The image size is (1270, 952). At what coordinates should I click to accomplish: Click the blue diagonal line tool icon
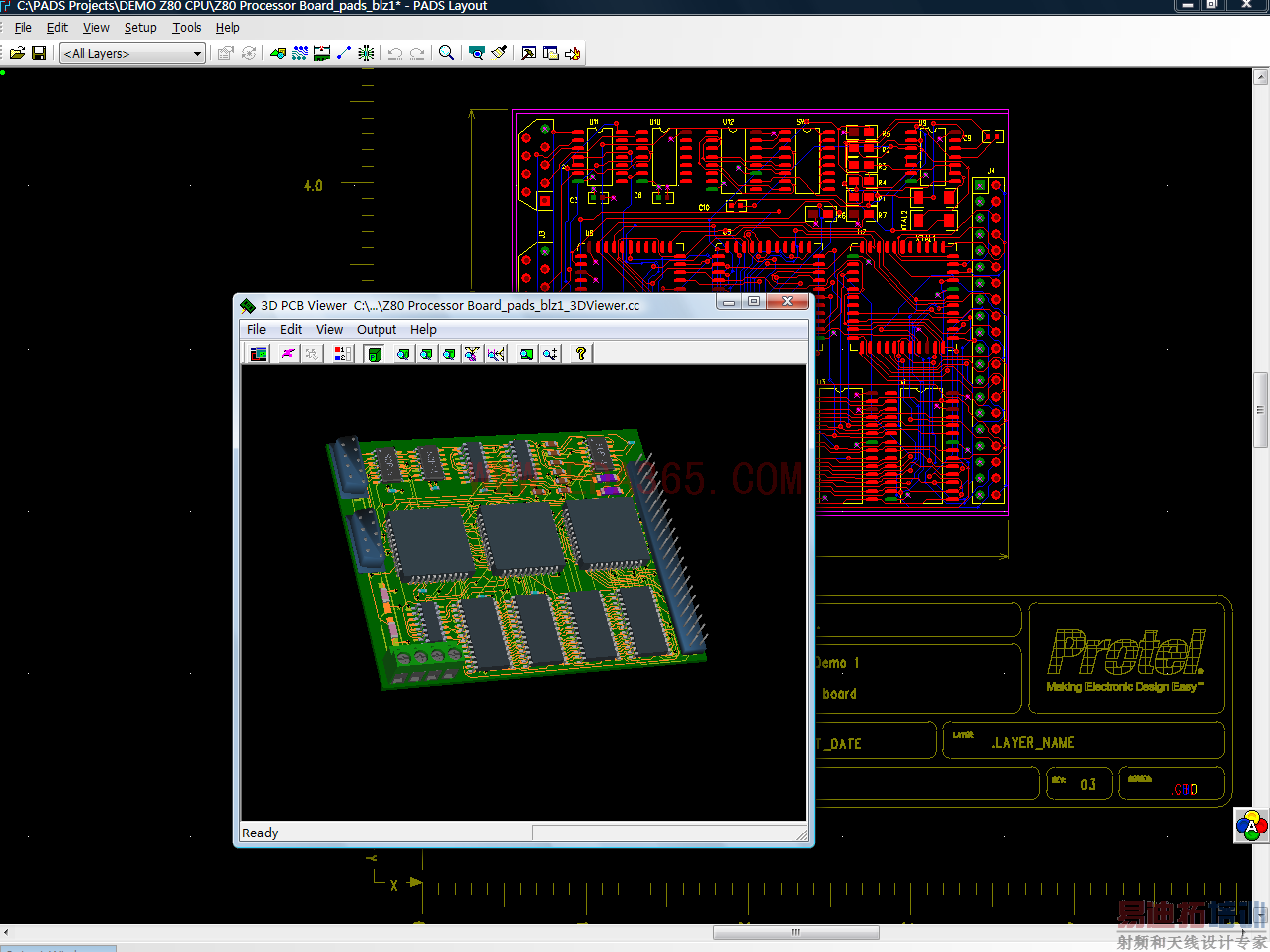coord(344,53)
